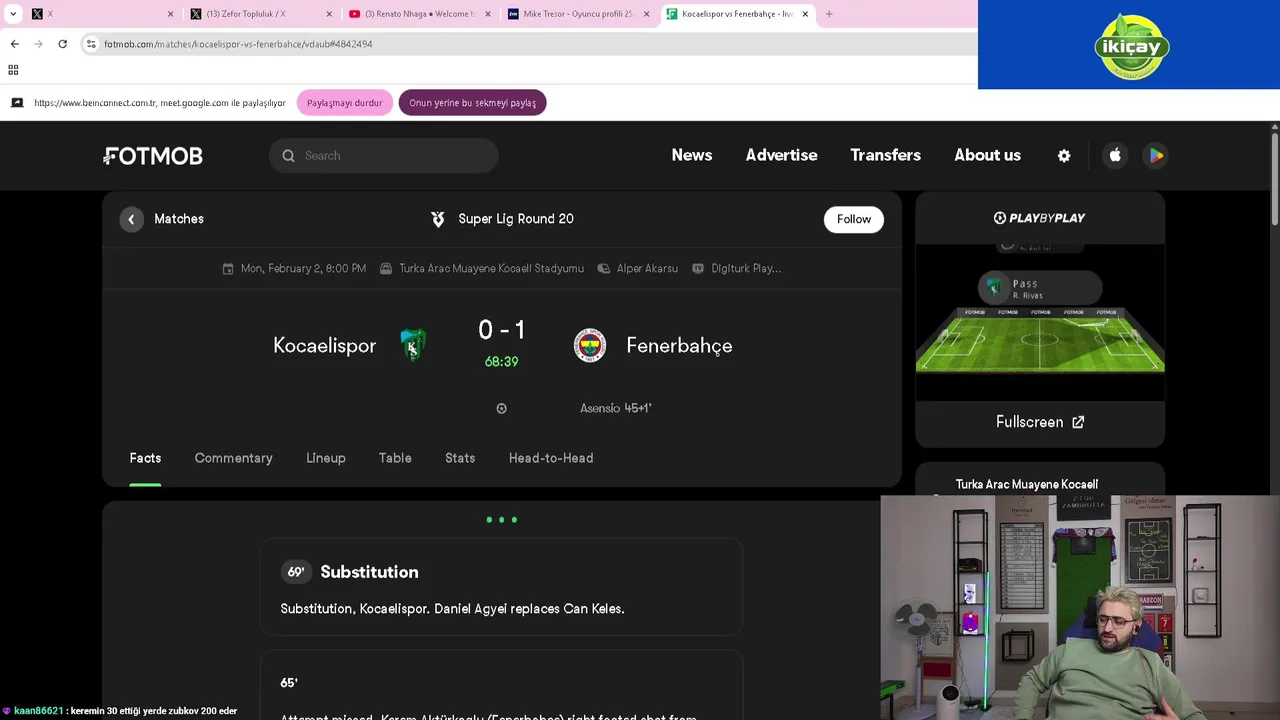The height and width of the screenshot is (720, 1280).
Task: Switch to the Table tab
Action: (395, 458)
